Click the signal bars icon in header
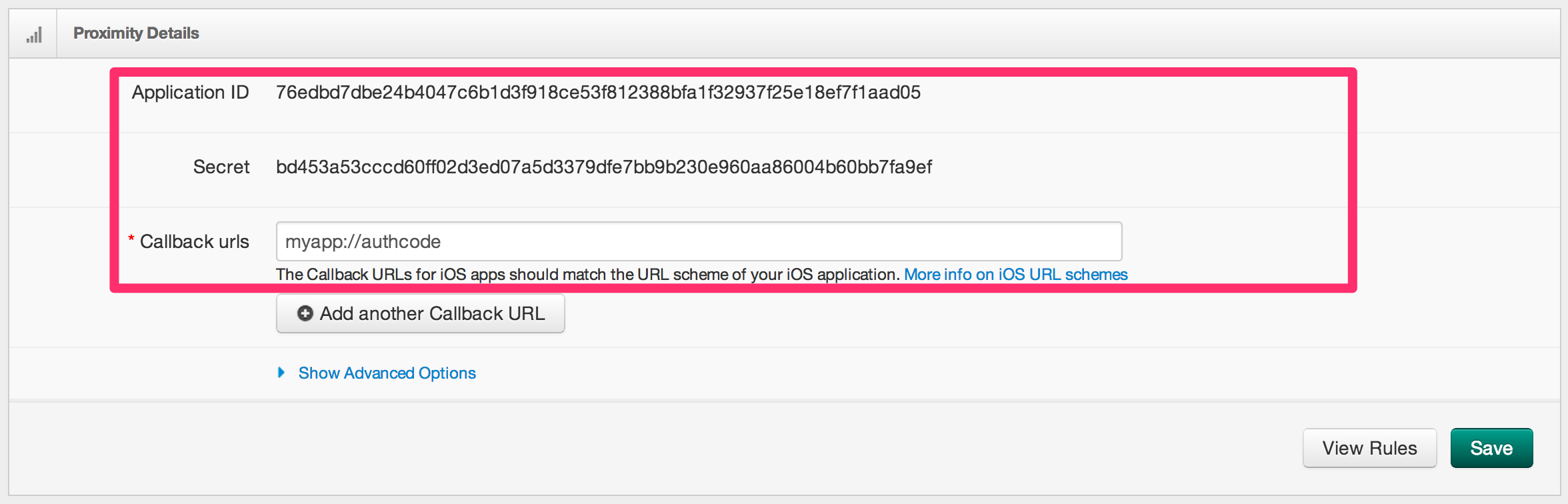Viewport: 1568px width, 504px height. (34, 35)
